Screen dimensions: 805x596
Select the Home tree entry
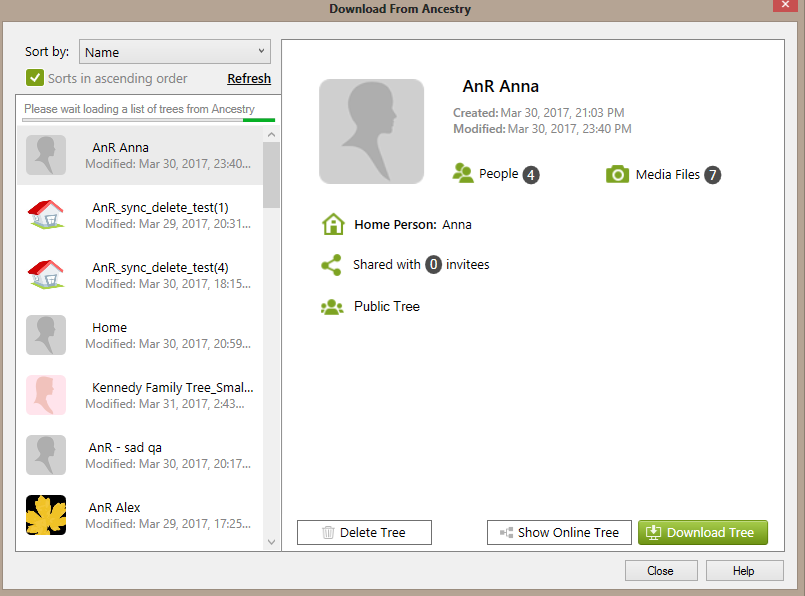click(x=140, y=335)
